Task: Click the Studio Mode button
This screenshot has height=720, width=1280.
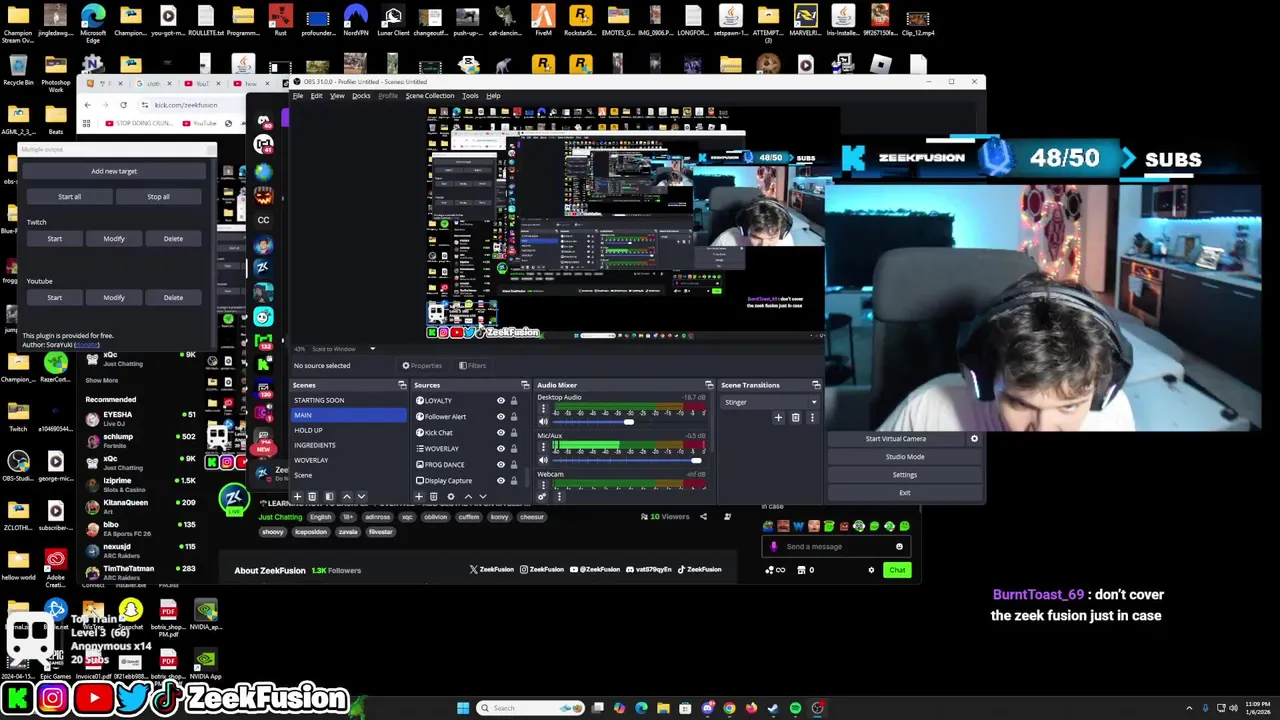Action: (905, 457)
